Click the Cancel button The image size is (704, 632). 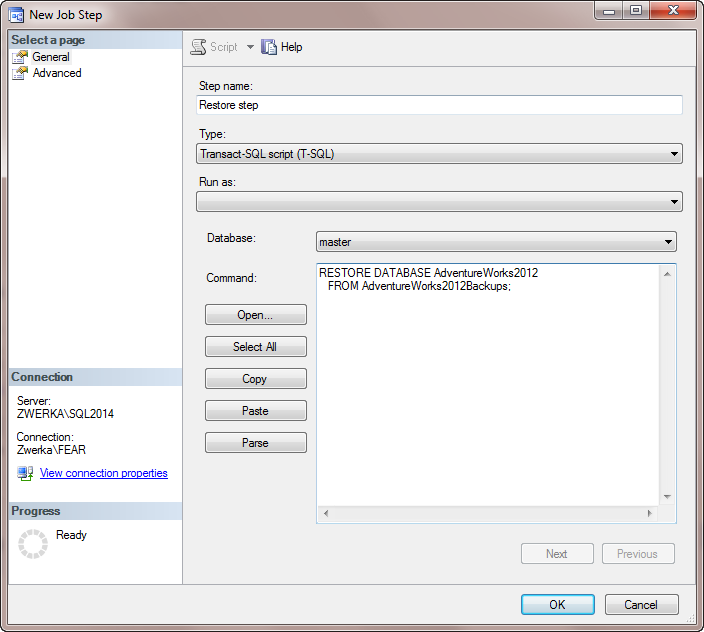tap(642, 605)
